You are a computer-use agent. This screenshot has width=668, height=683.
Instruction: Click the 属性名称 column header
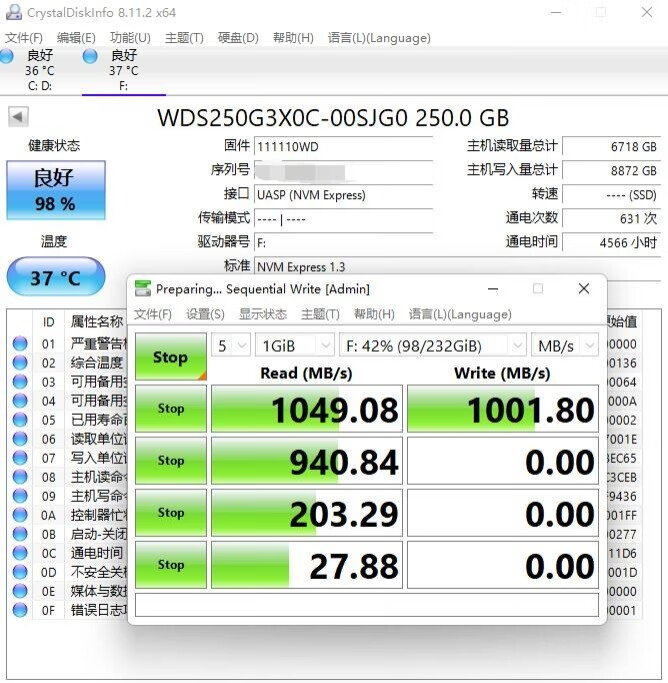(97, 321)
